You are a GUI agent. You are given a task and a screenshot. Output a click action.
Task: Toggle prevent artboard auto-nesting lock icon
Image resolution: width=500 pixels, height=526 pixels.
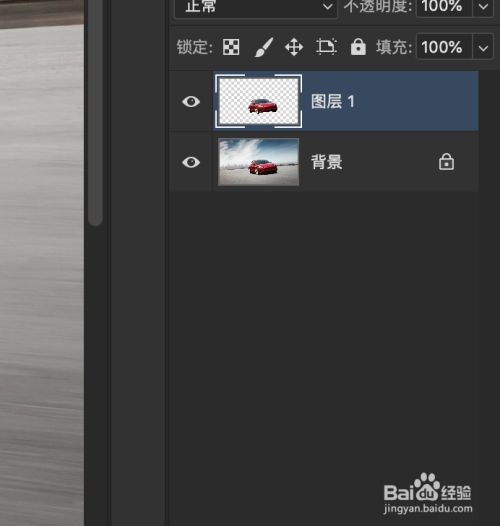pyautogui.click(x=326, y=47)
